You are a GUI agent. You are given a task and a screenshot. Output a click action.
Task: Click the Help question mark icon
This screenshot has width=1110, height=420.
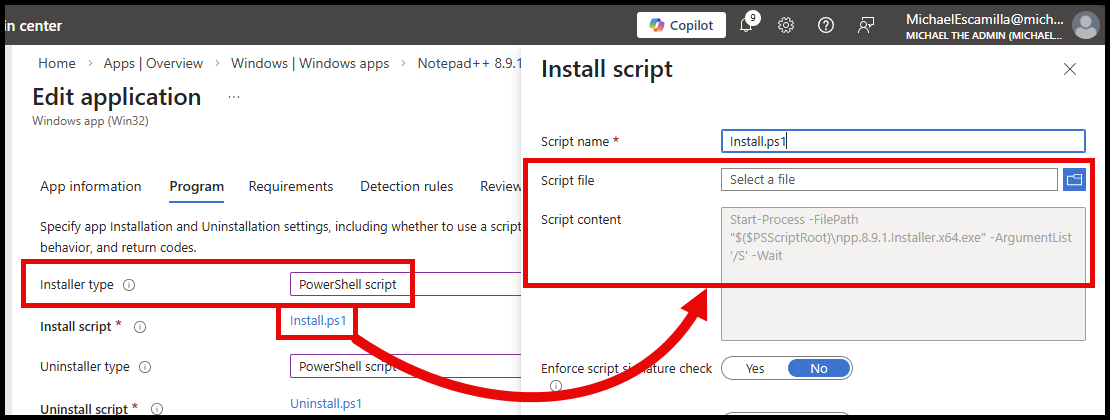click(826, 25)
